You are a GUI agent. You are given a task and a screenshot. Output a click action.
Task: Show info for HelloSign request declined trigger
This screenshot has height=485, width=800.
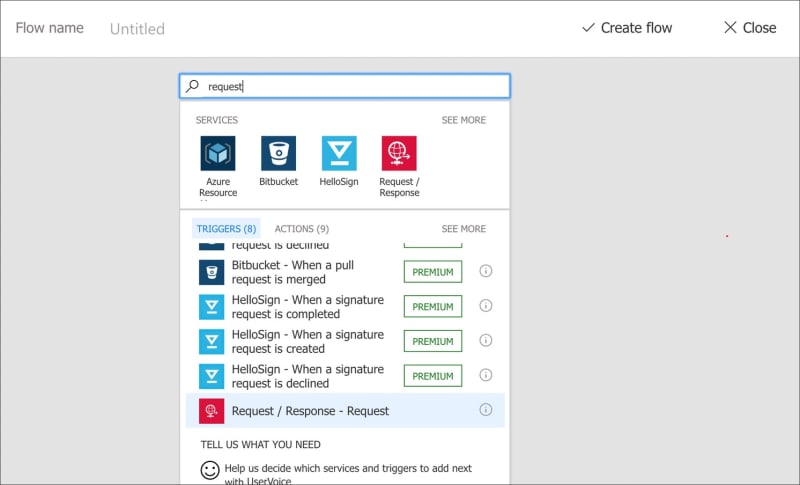pyautogui.click(x=486, y=375)
